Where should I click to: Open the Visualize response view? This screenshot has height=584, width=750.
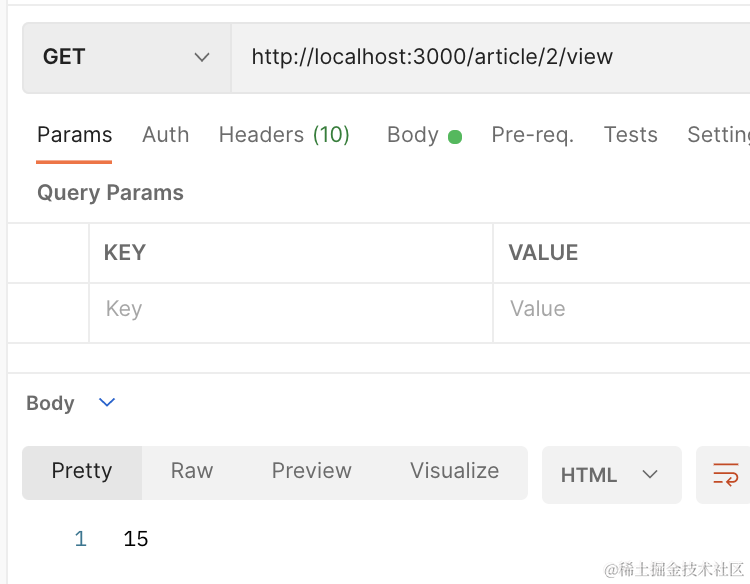[454, 471]
